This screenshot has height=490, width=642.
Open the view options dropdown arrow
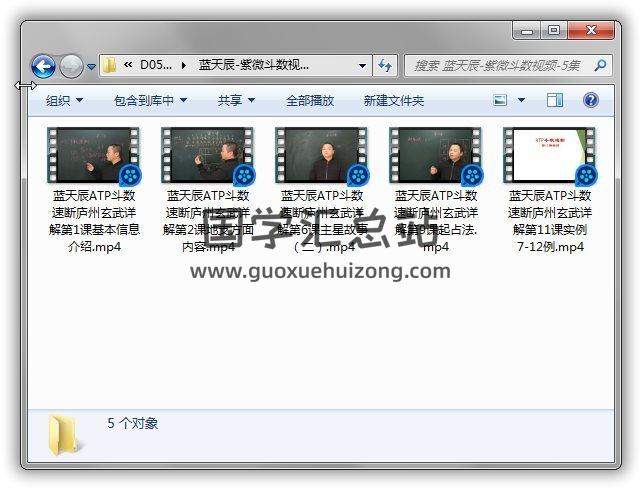coord(521,100)
